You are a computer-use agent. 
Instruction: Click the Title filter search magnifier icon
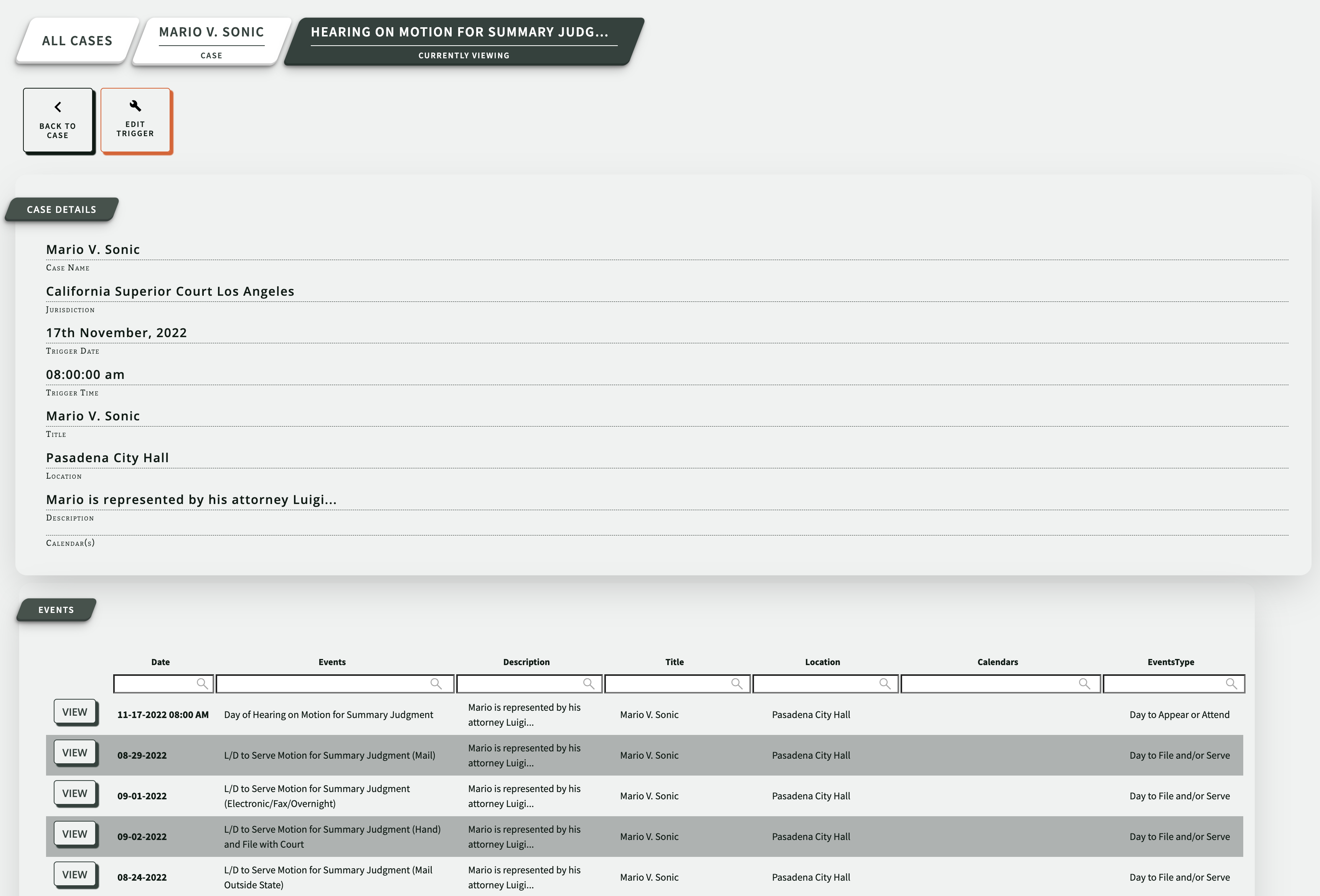(x=736, y=684)
